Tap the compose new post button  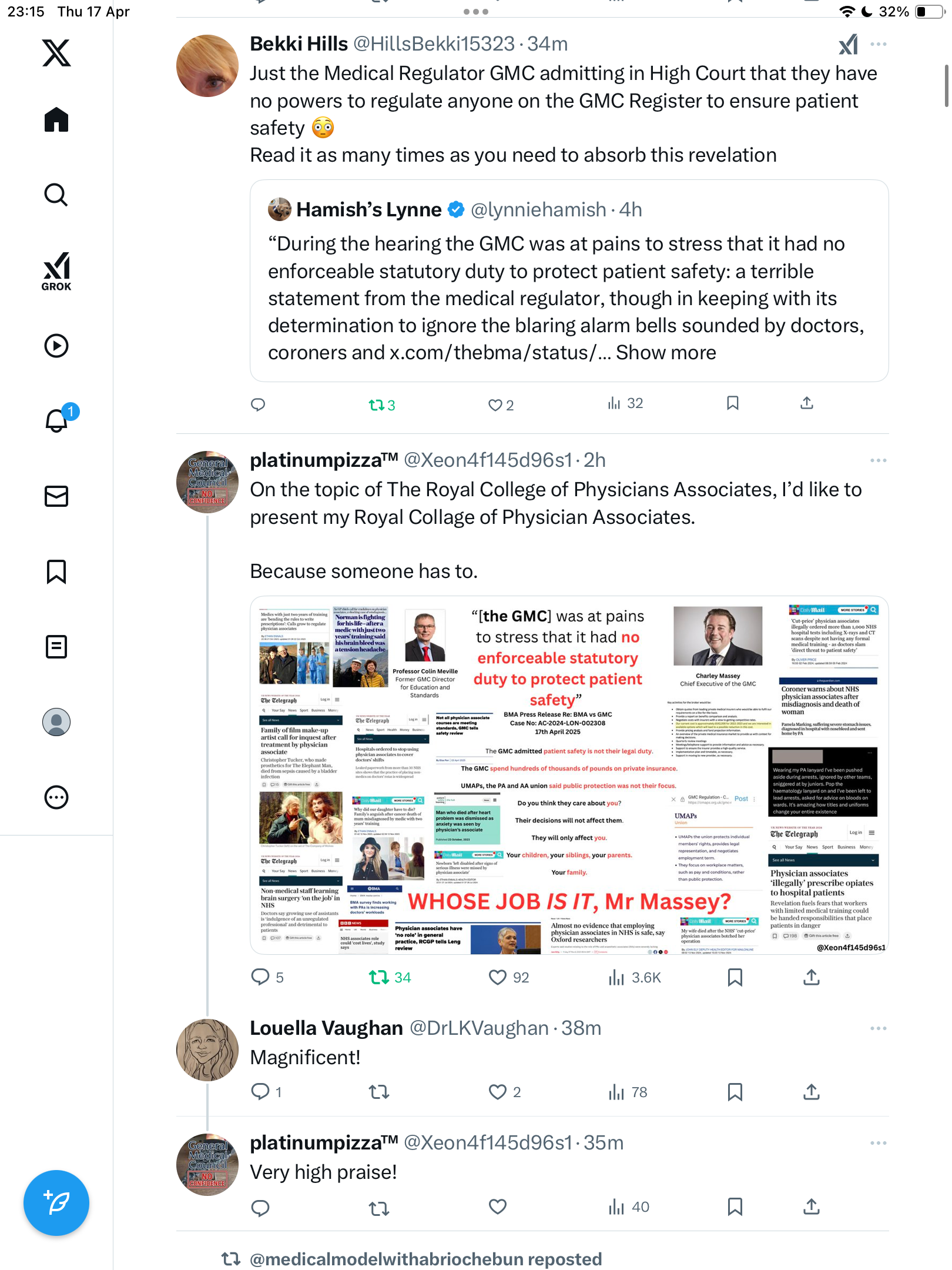point(56,1203)
